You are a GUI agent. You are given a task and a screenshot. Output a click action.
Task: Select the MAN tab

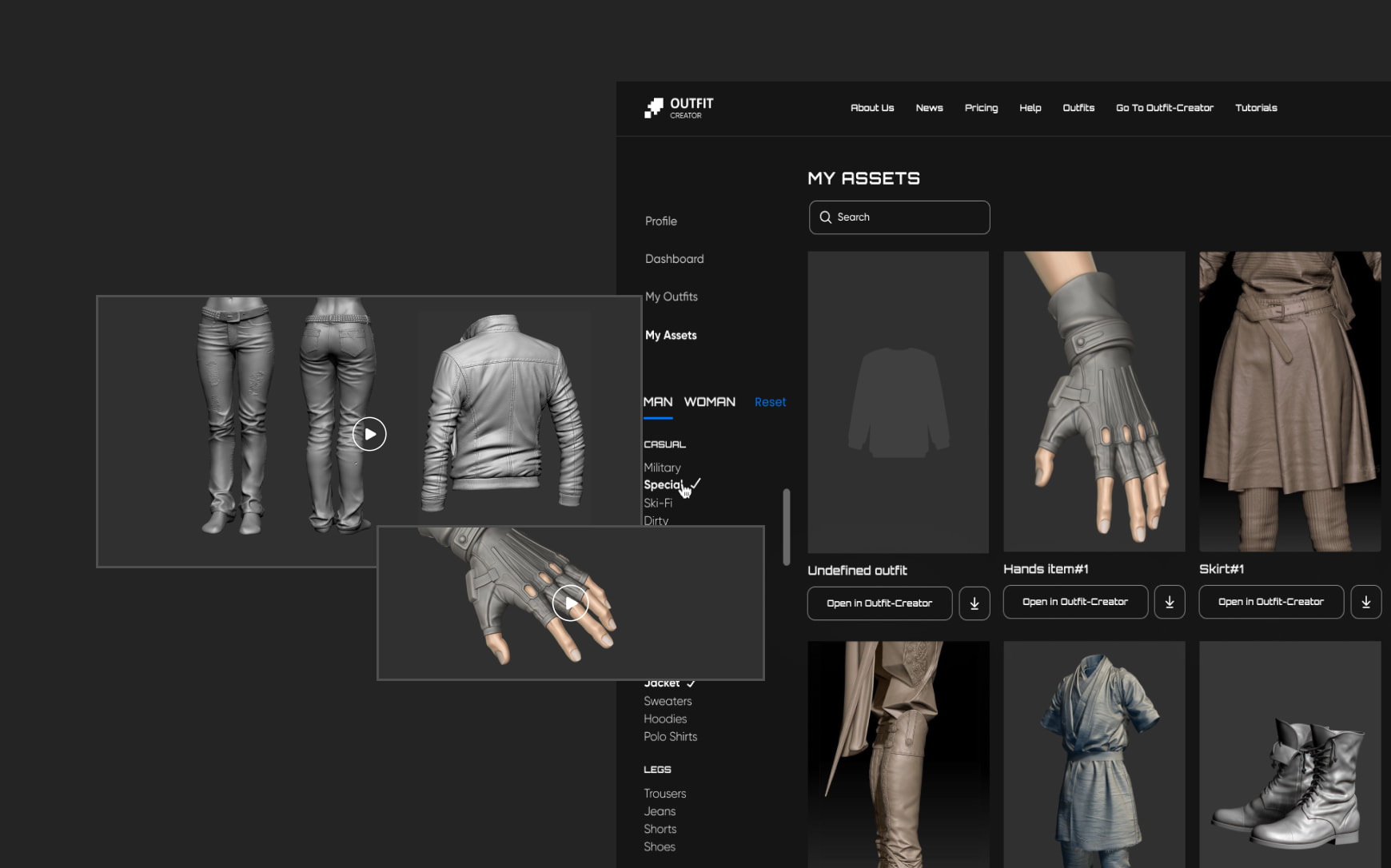click(x=658, y=402)
